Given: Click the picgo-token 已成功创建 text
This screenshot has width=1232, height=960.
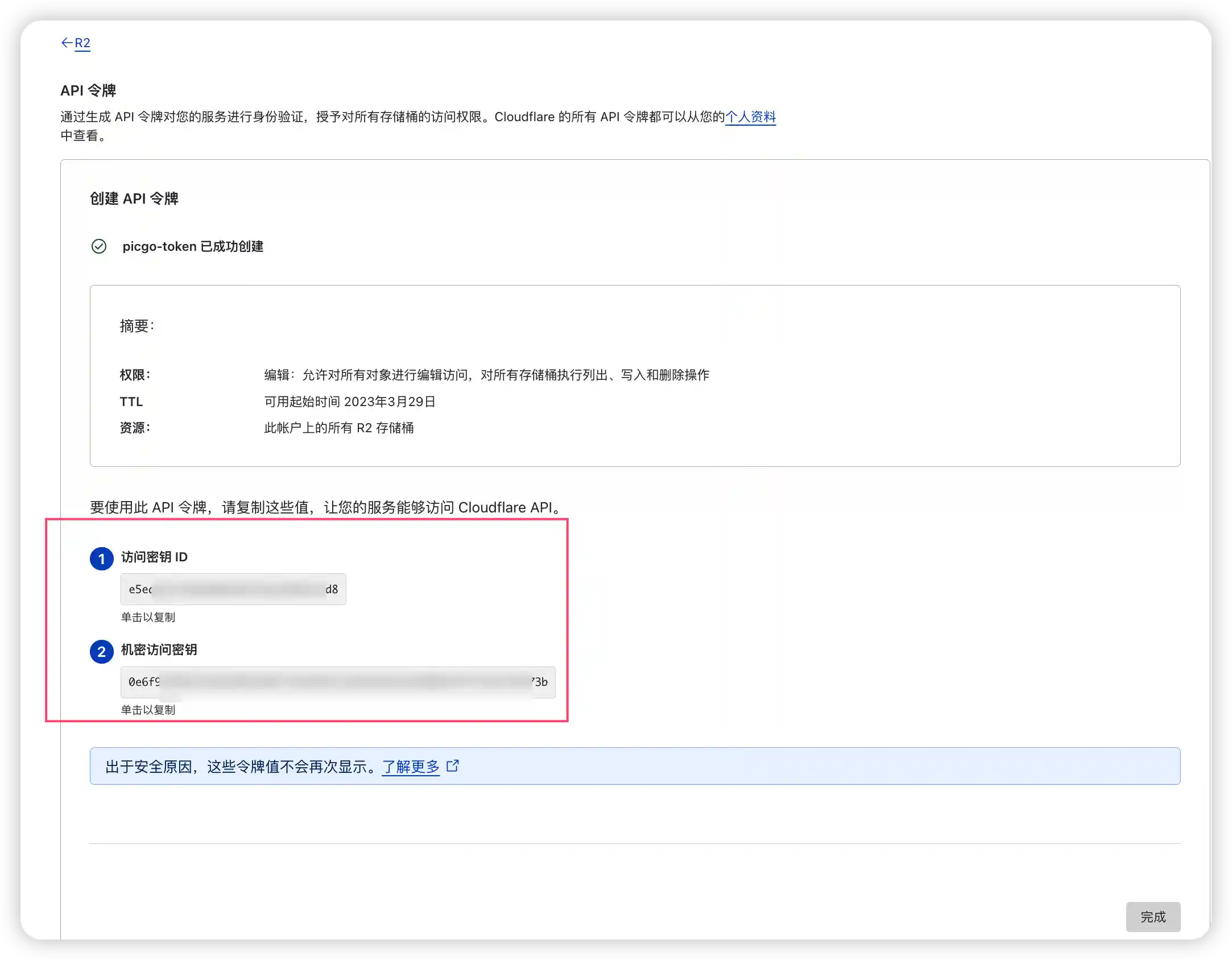Looking at the screenshot, I should (193, 246).
